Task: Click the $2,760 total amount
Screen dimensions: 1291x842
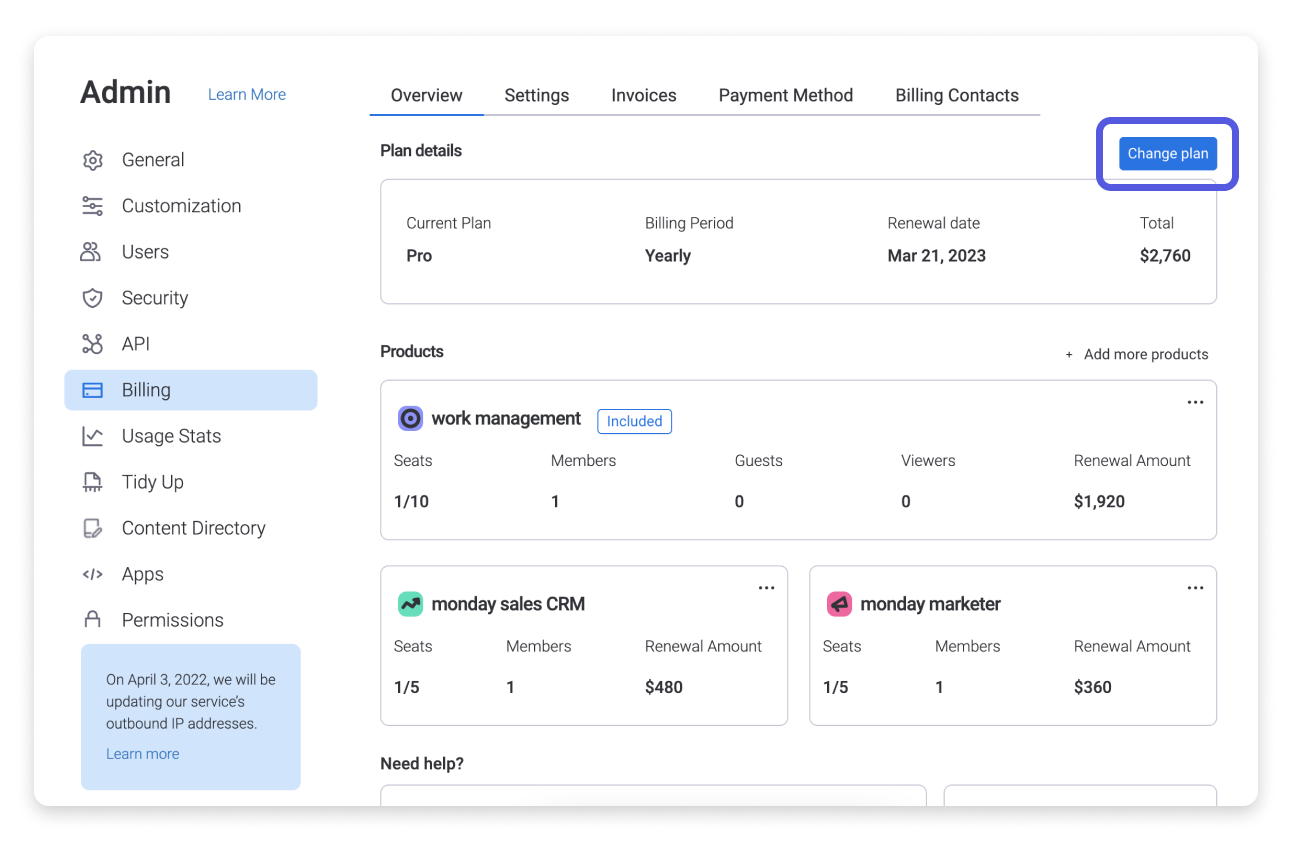Action: tap(1165, 256)
